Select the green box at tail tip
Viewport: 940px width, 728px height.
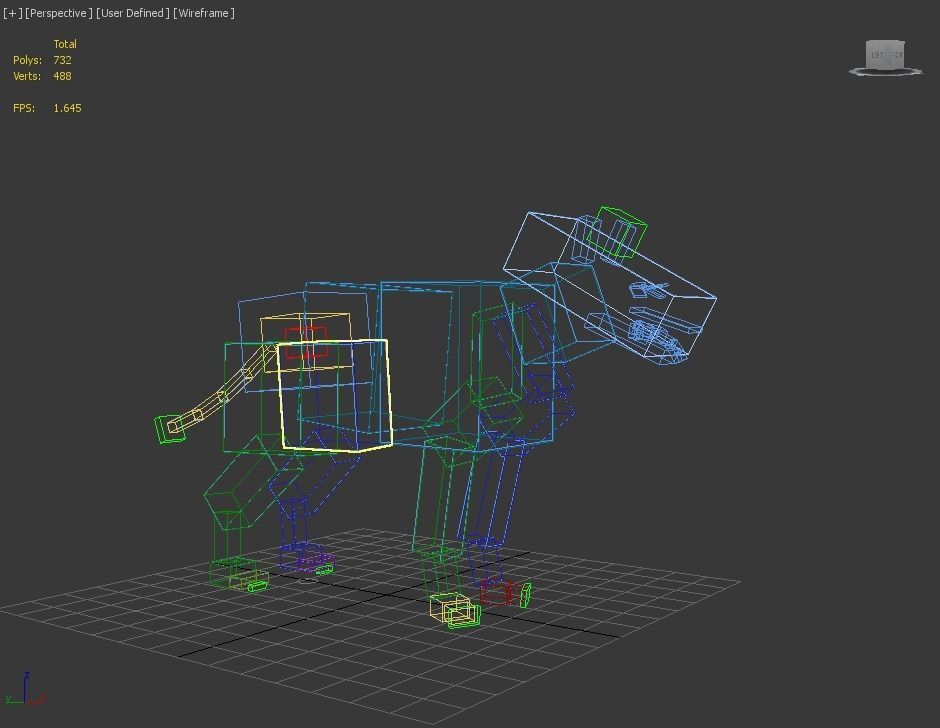(170, 429)
